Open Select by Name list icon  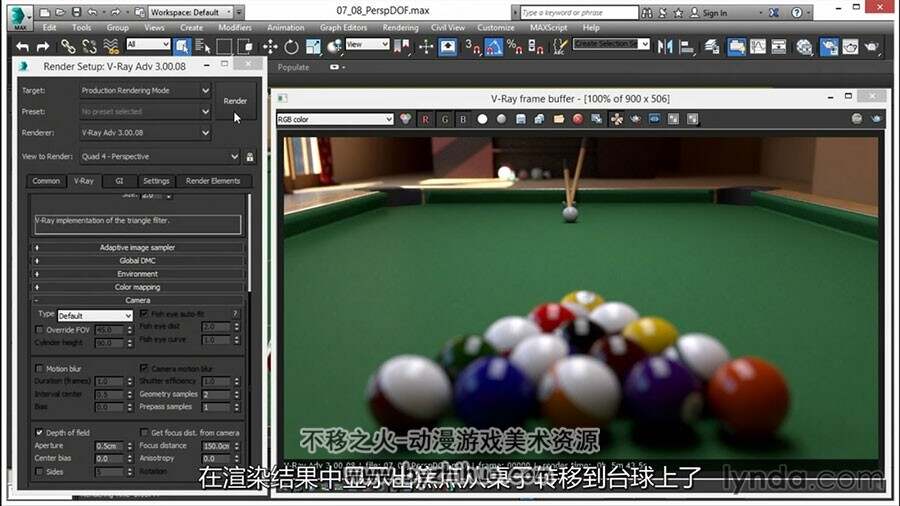203,46
